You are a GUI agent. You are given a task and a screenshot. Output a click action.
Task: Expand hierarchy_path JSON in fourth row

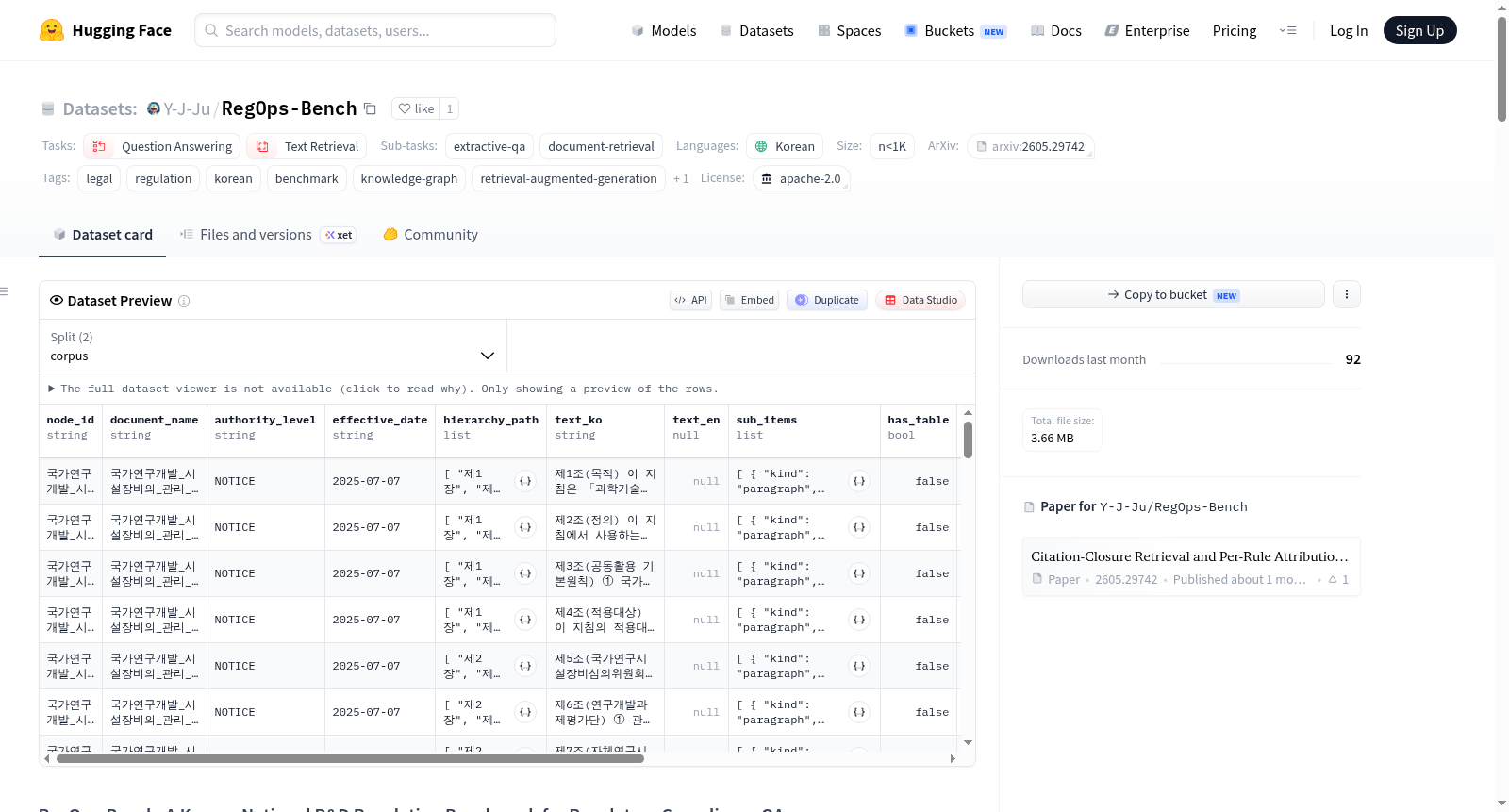pyautogui.click(x=525, y=620)
